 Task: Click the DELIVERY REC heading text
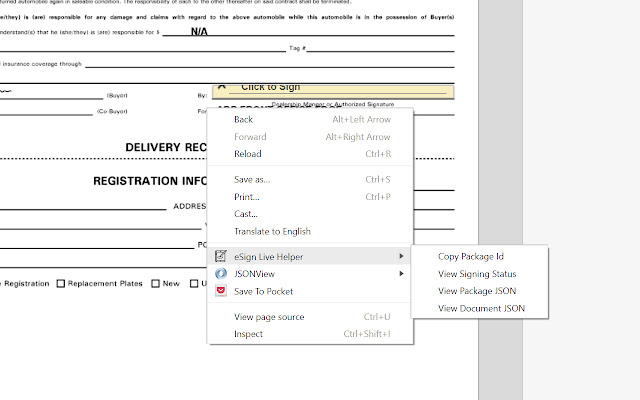coord(166,147)
